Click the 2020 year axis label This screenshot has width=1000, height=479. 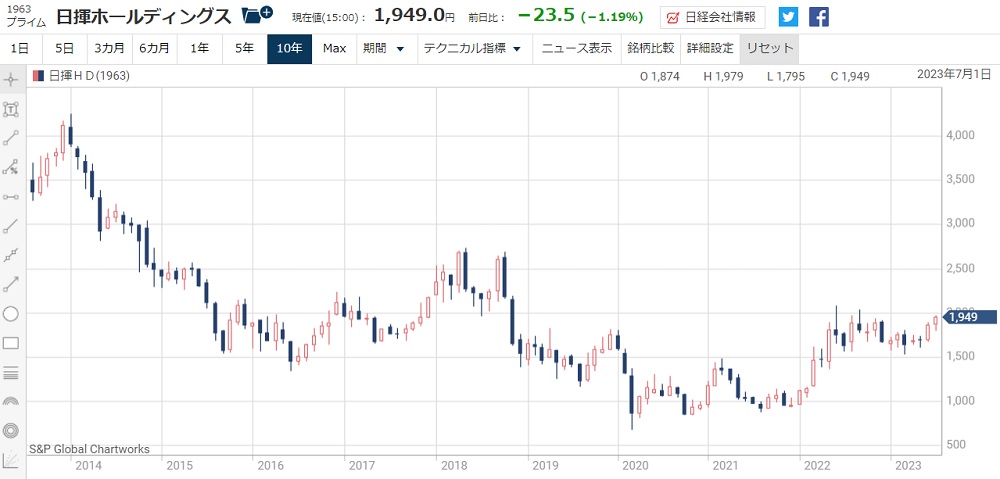[635, 465]
